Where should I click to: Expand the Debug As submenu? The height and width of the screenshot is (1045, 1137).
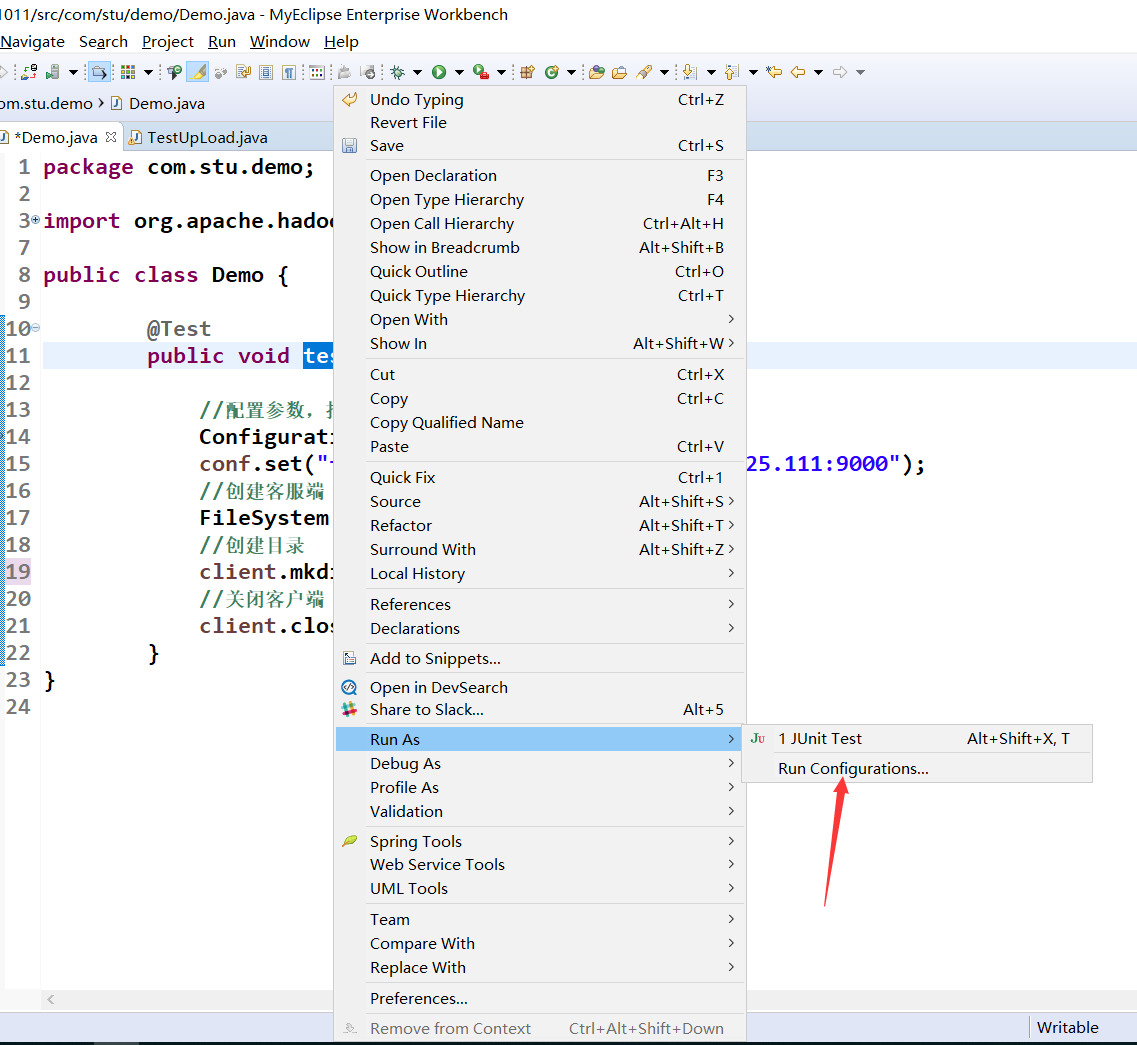click(x=540, y=763)
